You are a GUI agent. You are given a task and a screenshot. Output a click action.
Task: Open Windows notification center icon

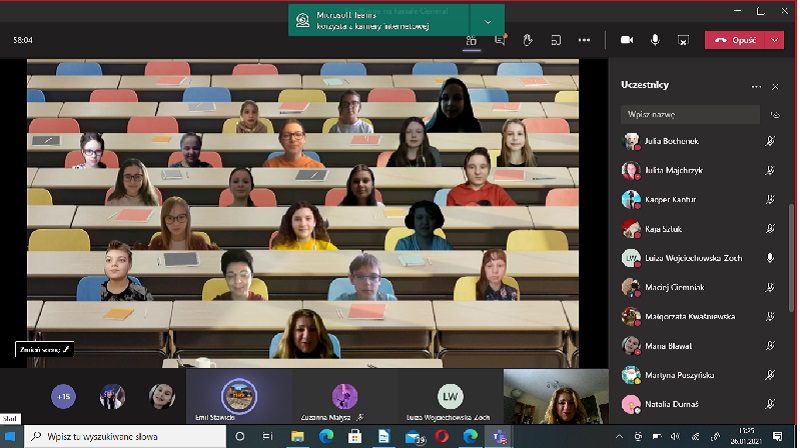coord(778,436)
